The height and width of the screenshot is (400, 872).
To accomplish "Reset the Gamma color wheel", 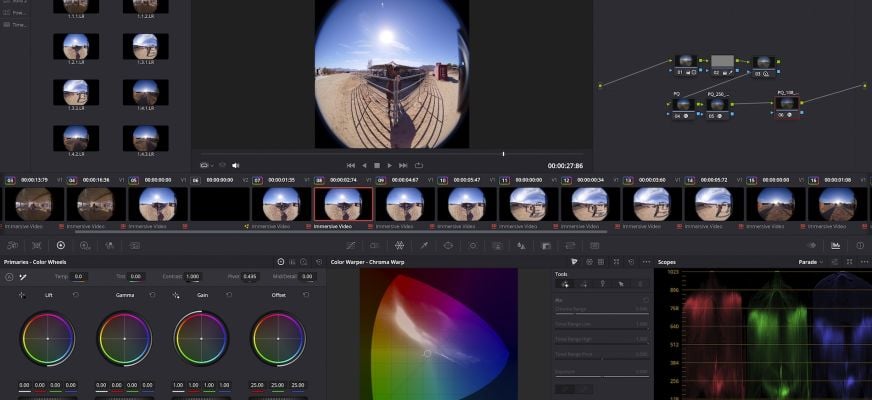I will [152, 295].
